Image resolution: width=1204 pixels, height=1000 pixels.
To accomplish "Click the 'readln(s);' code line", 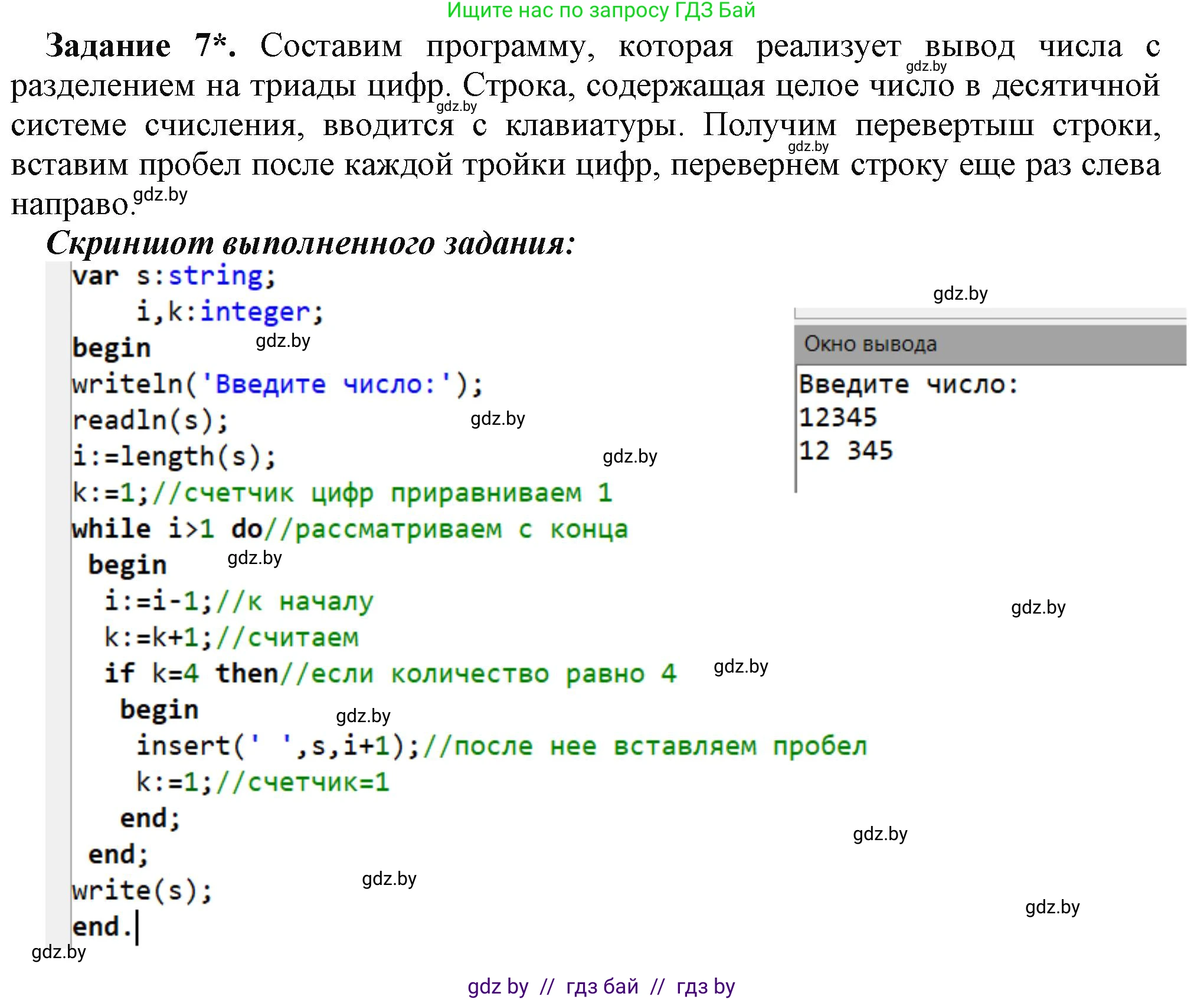I will click(x=150, y=421).
